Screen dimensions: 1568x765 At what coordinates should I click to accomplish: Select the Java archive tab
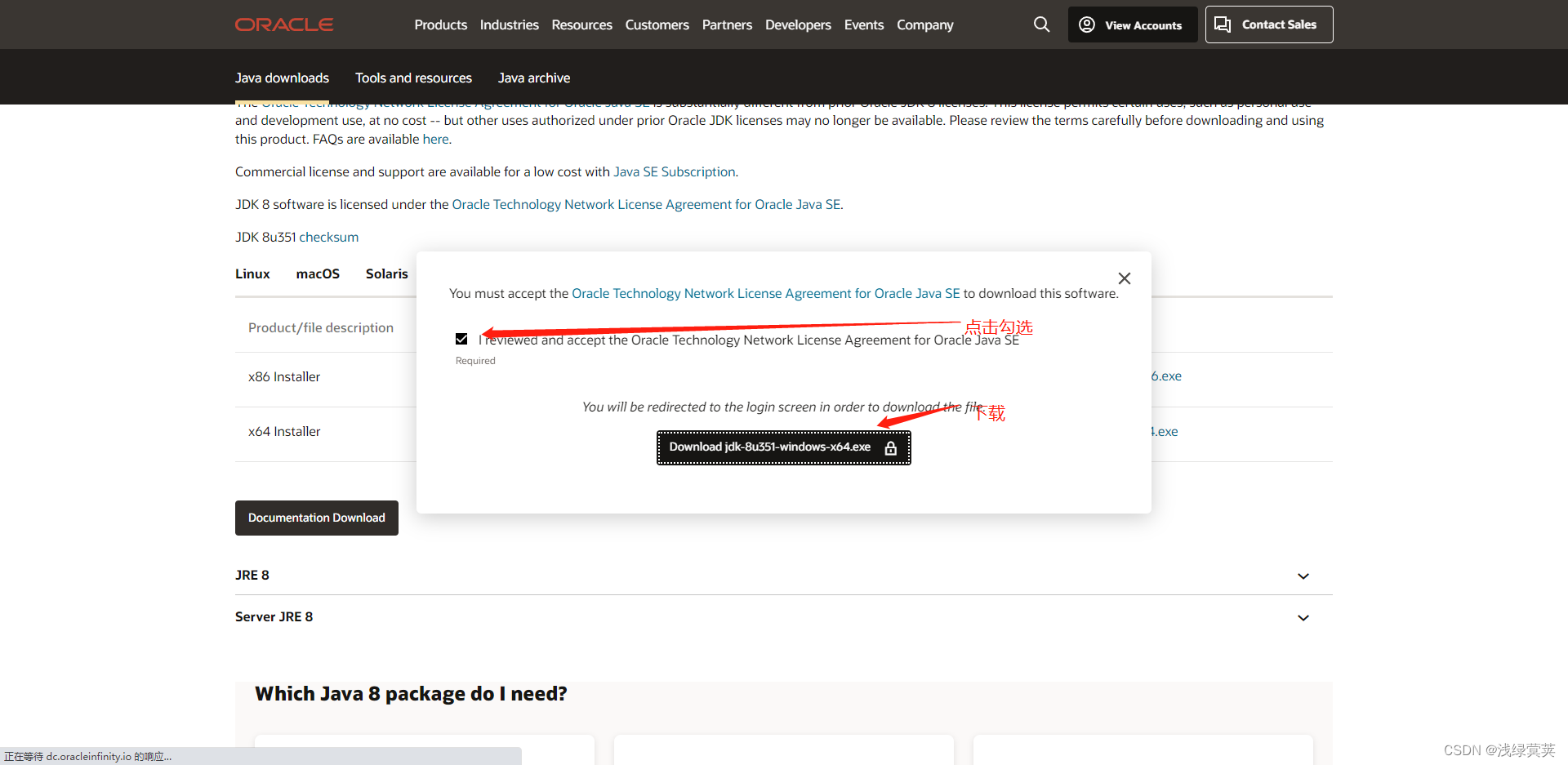534,78
